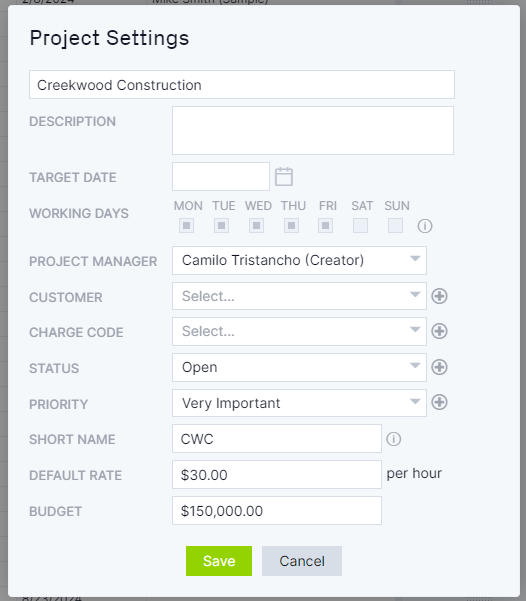Toggle the Wednesday working day checkbox

point(256,225)
